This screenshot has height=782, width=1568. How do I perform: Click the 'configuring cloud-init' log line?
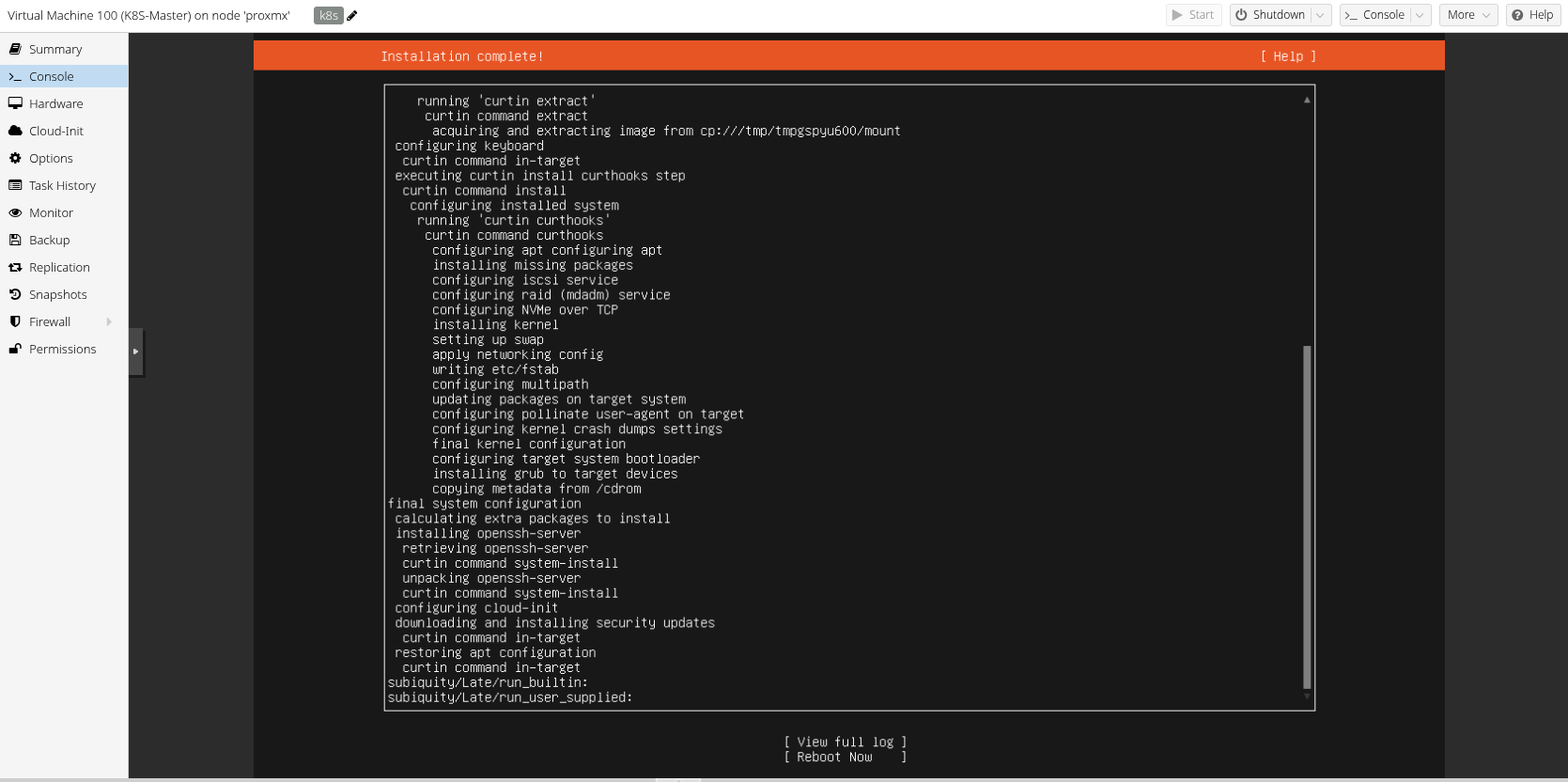(x=476, y=608)
